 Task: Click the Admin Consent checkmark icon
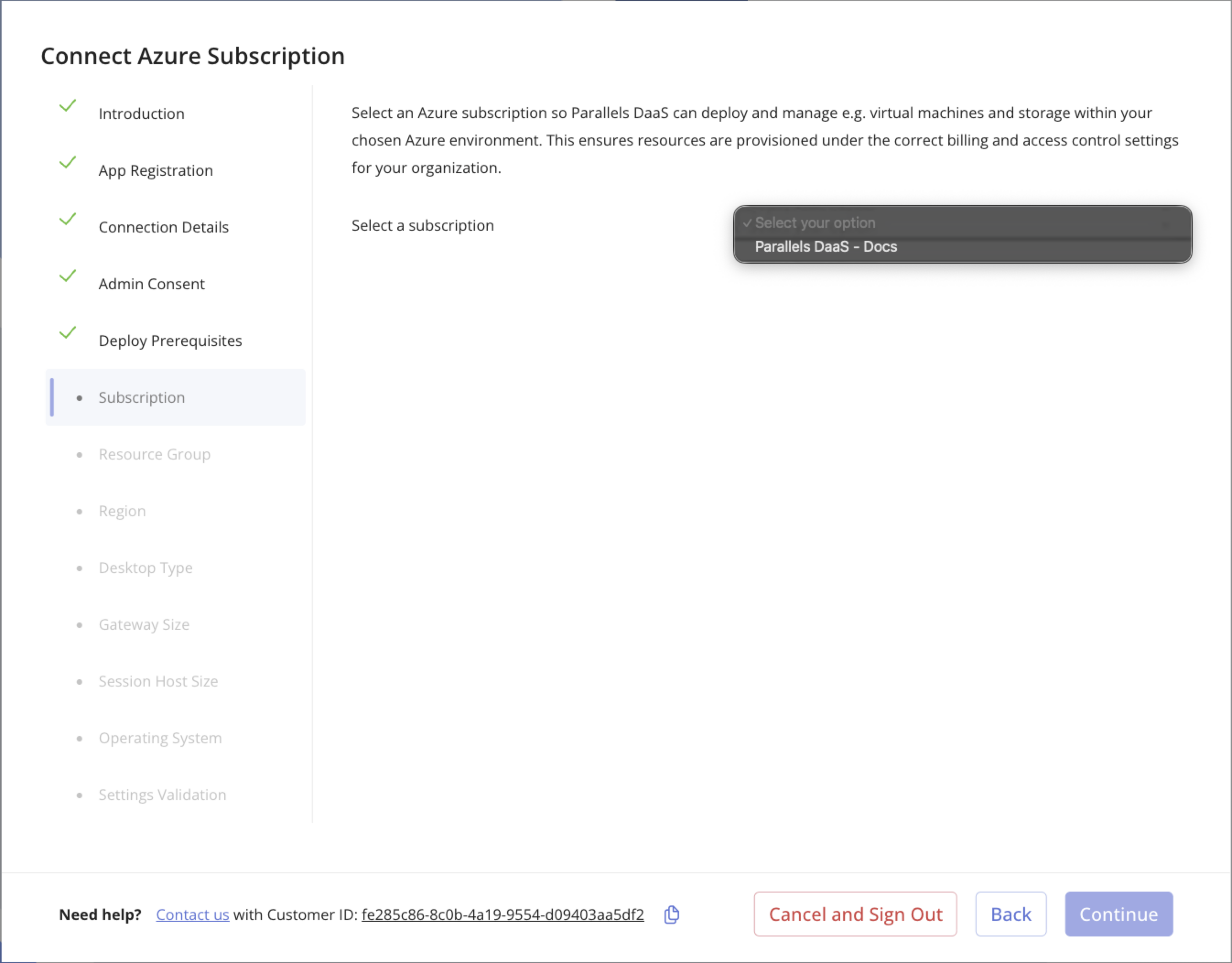(x=68, y=276)
